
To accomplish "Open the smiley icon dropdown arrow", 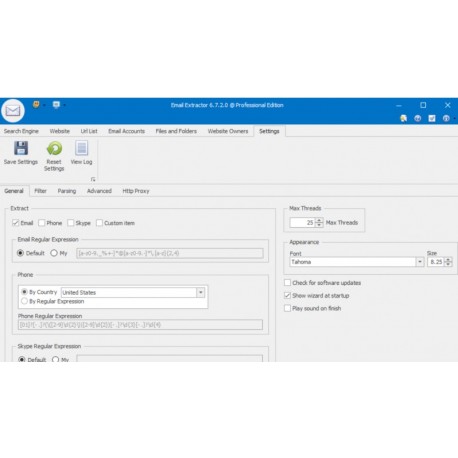I will (x=44, y=105).
